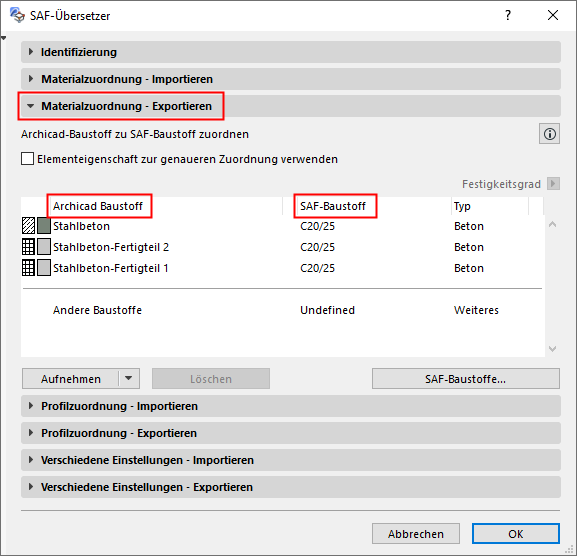Image resolution: width=577 pixels, height=556 pixels.
Task: Expand Verschiedene Einstellungen - Importieren section
Action: tap(291, 460)
